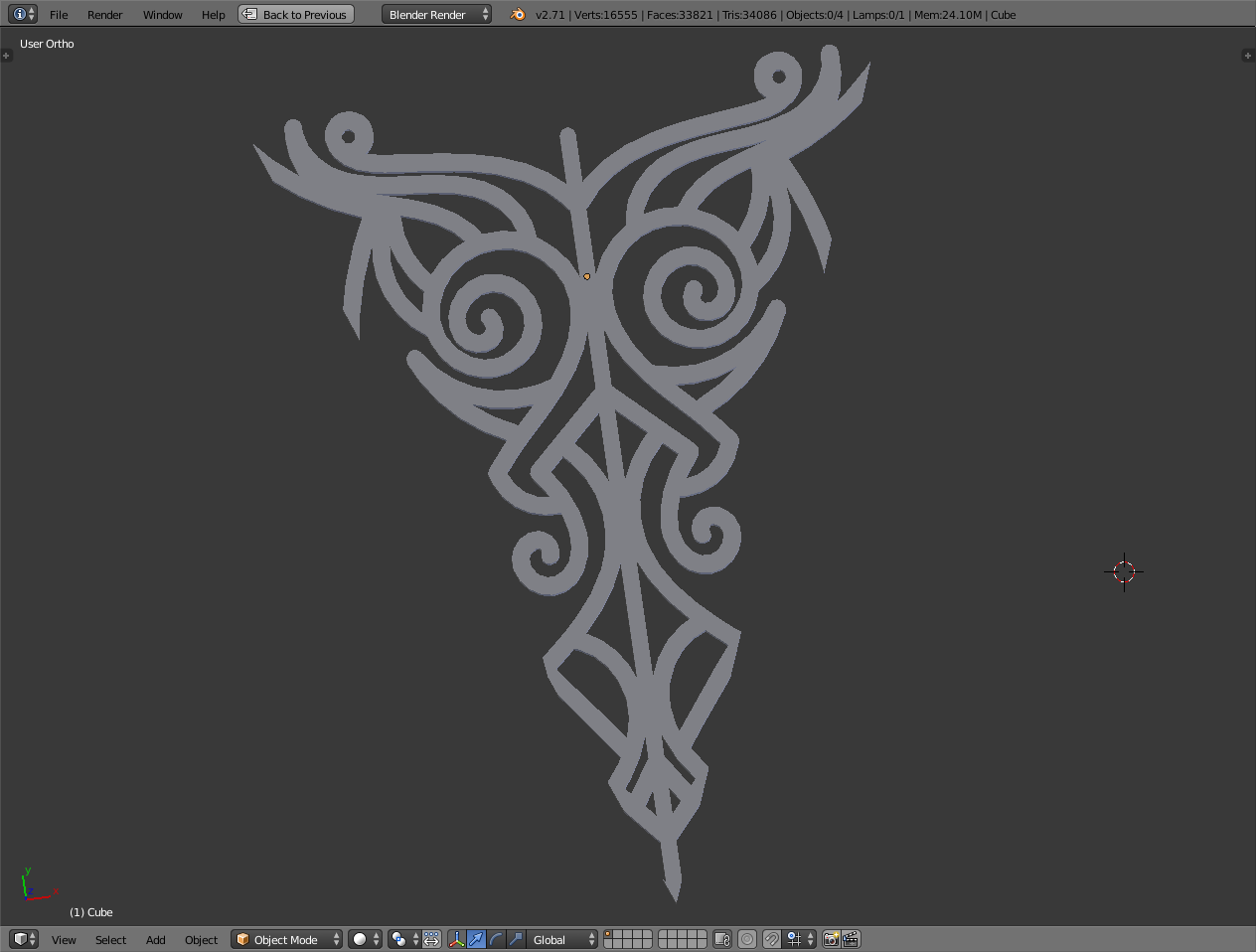Open the snap element type selector

coord(800,940)
